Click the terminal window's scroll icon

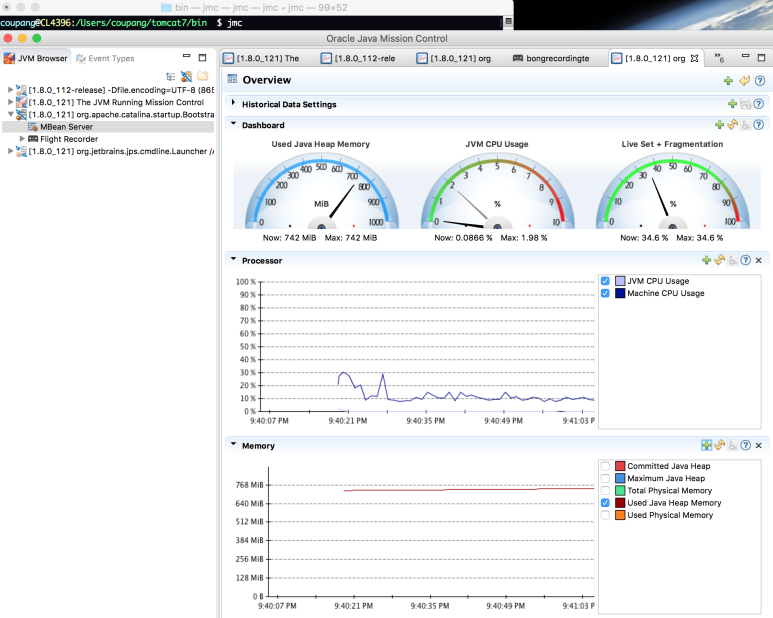tap(508, 21)
